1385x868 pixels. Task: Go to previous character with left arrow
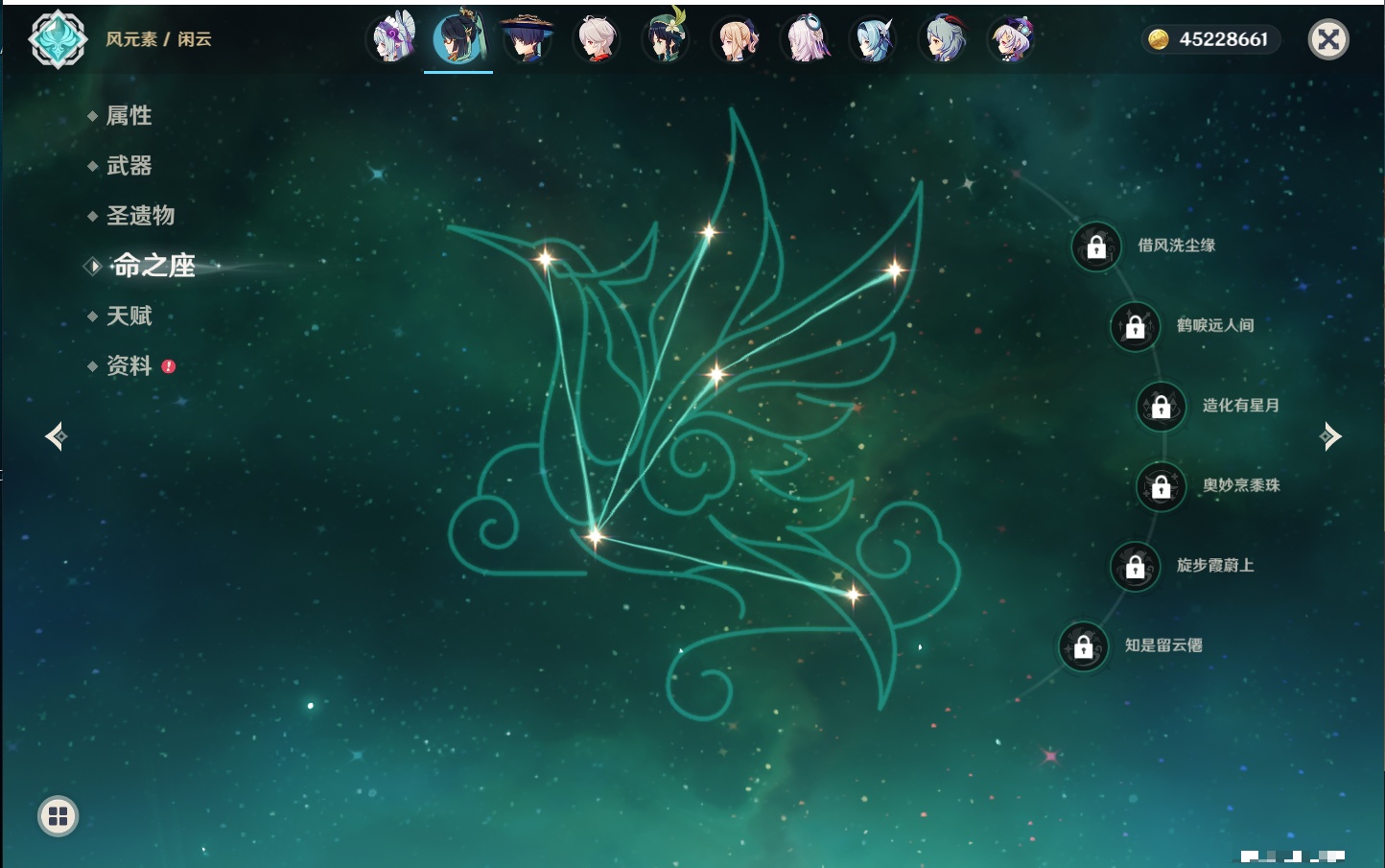pos(56,436)
